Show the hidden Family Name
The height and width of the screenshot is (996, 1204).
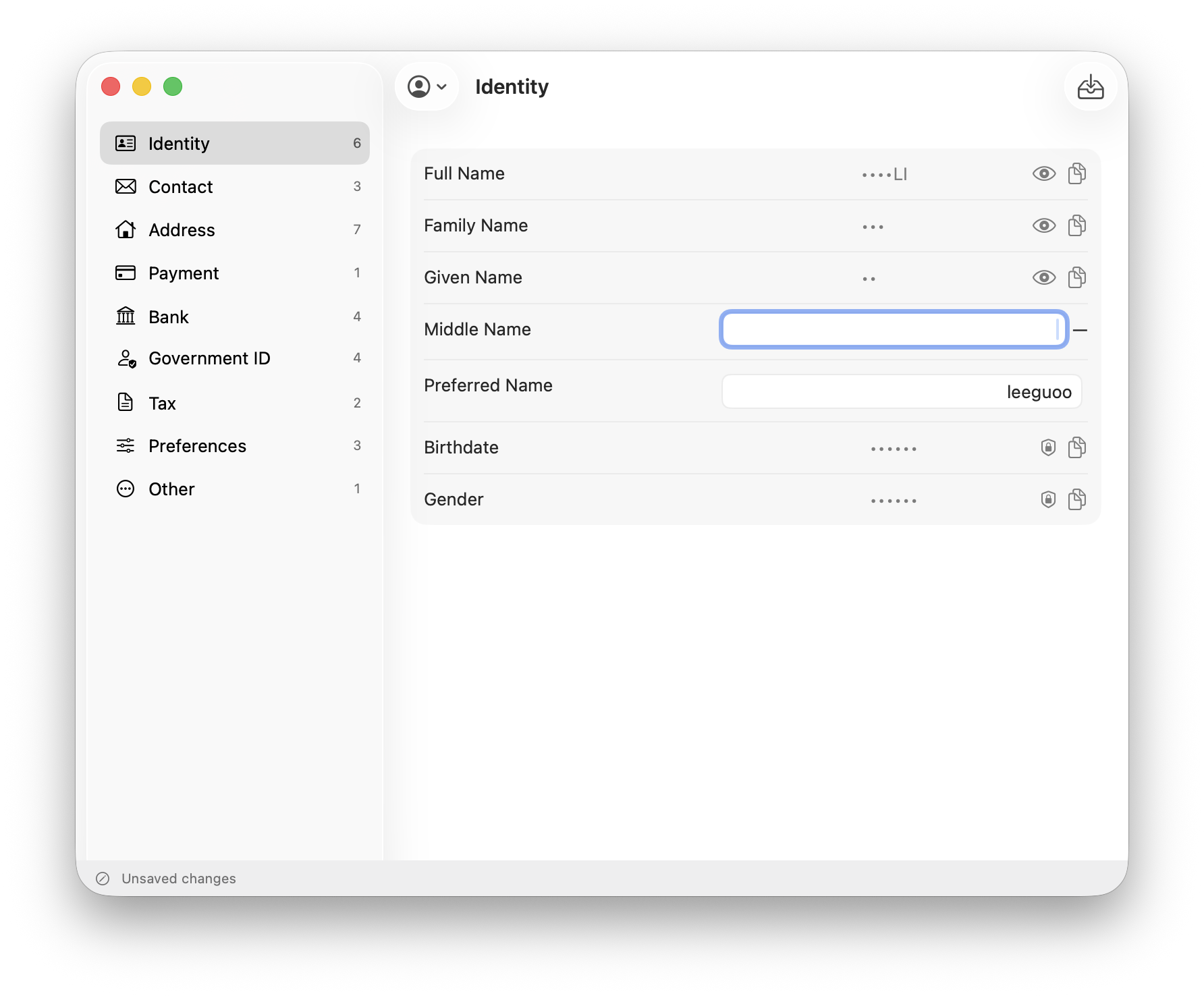click(1044, 225)
